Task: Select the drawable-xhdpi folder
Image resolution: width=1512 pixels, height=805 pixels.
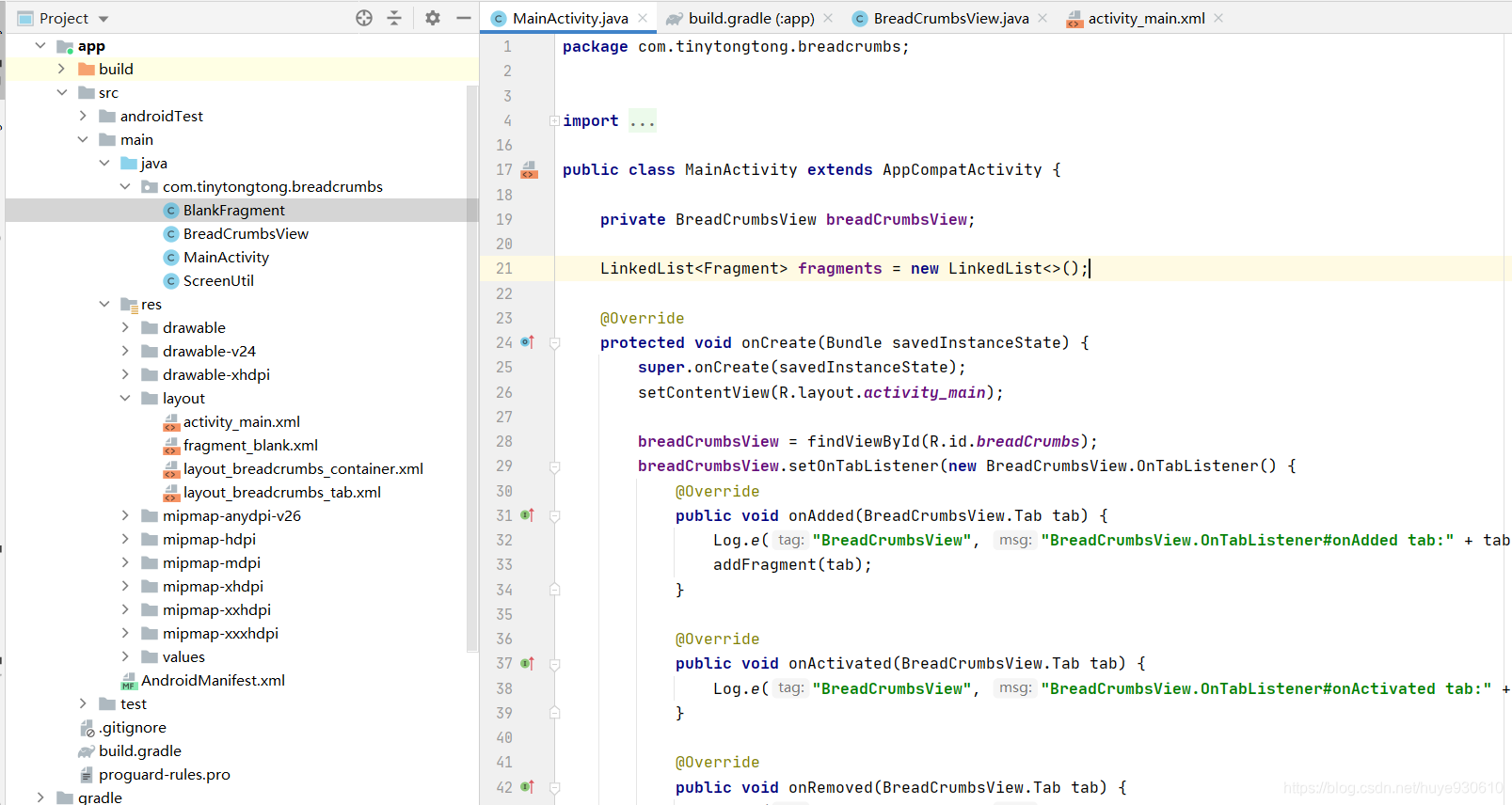Action: tap(215, 374)
